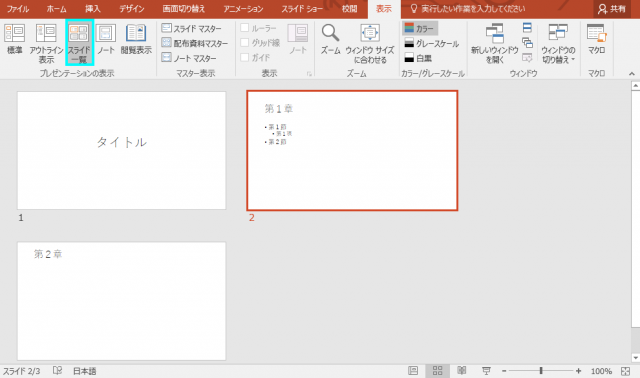This screenshot has height=378, width=640.
Task: Open Handout Master (配布資料マスター)
Action: (x=195, y=43)
